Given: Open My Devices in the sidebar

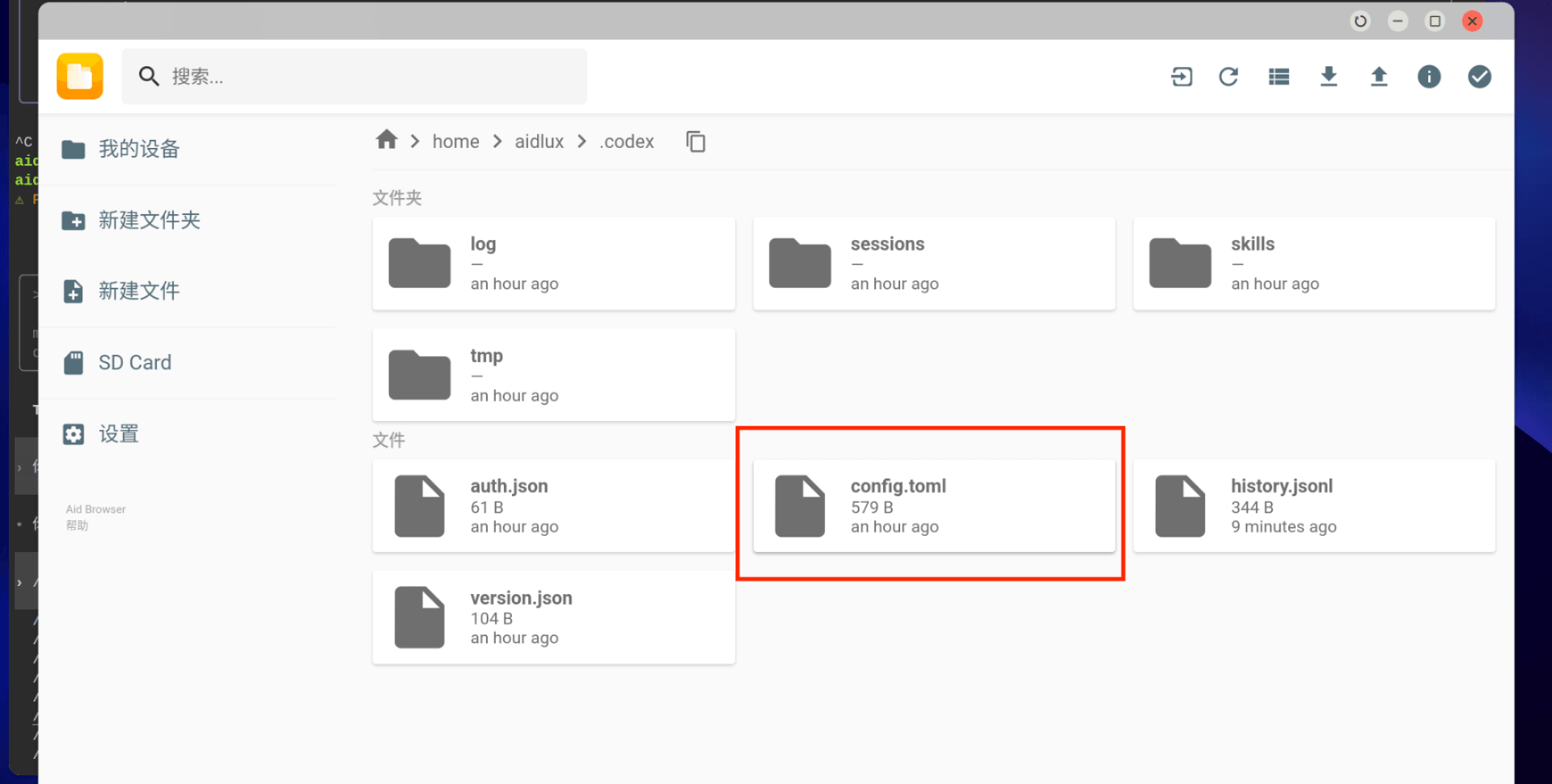Looking at the screenshot, I should pos(138,149).
